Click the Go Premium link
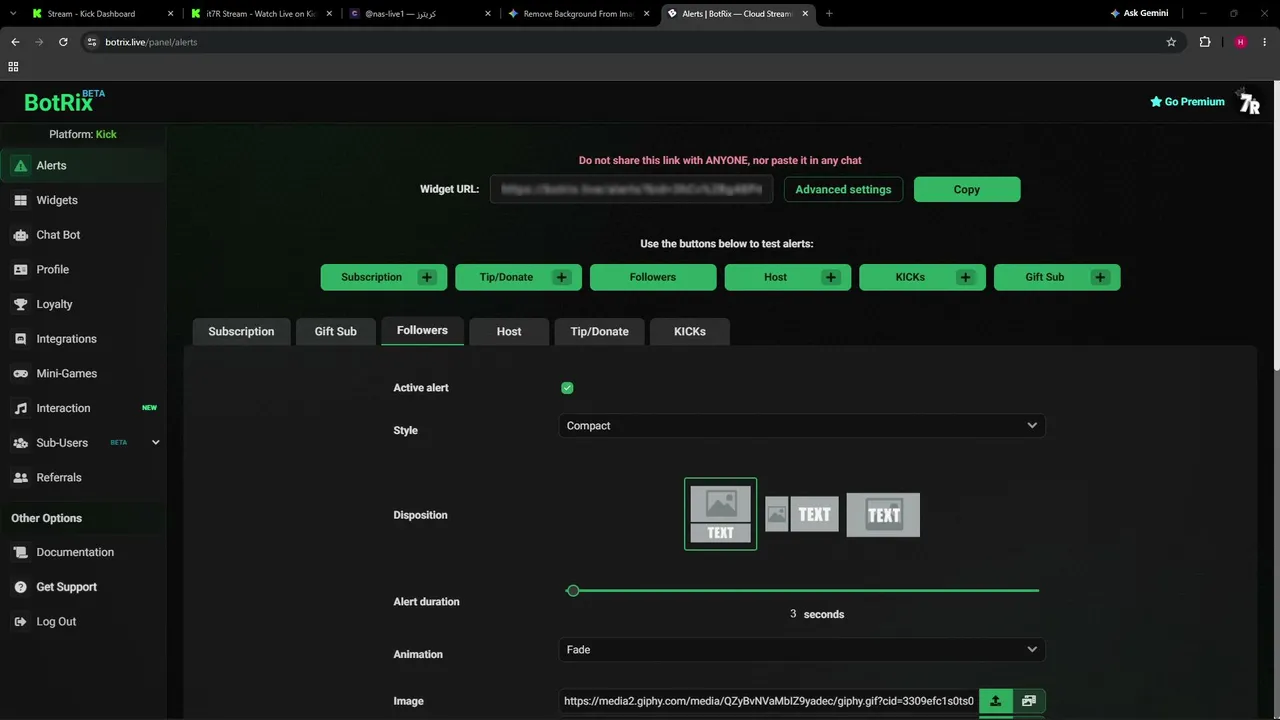 (1187, 102)
